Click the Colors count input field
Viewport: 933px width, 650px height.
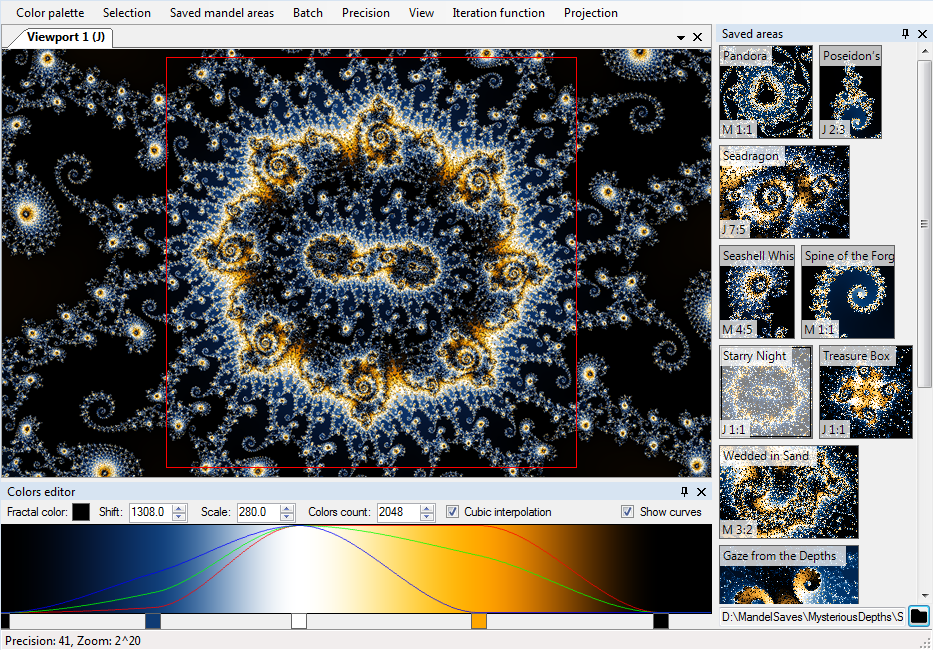[397, 512]
